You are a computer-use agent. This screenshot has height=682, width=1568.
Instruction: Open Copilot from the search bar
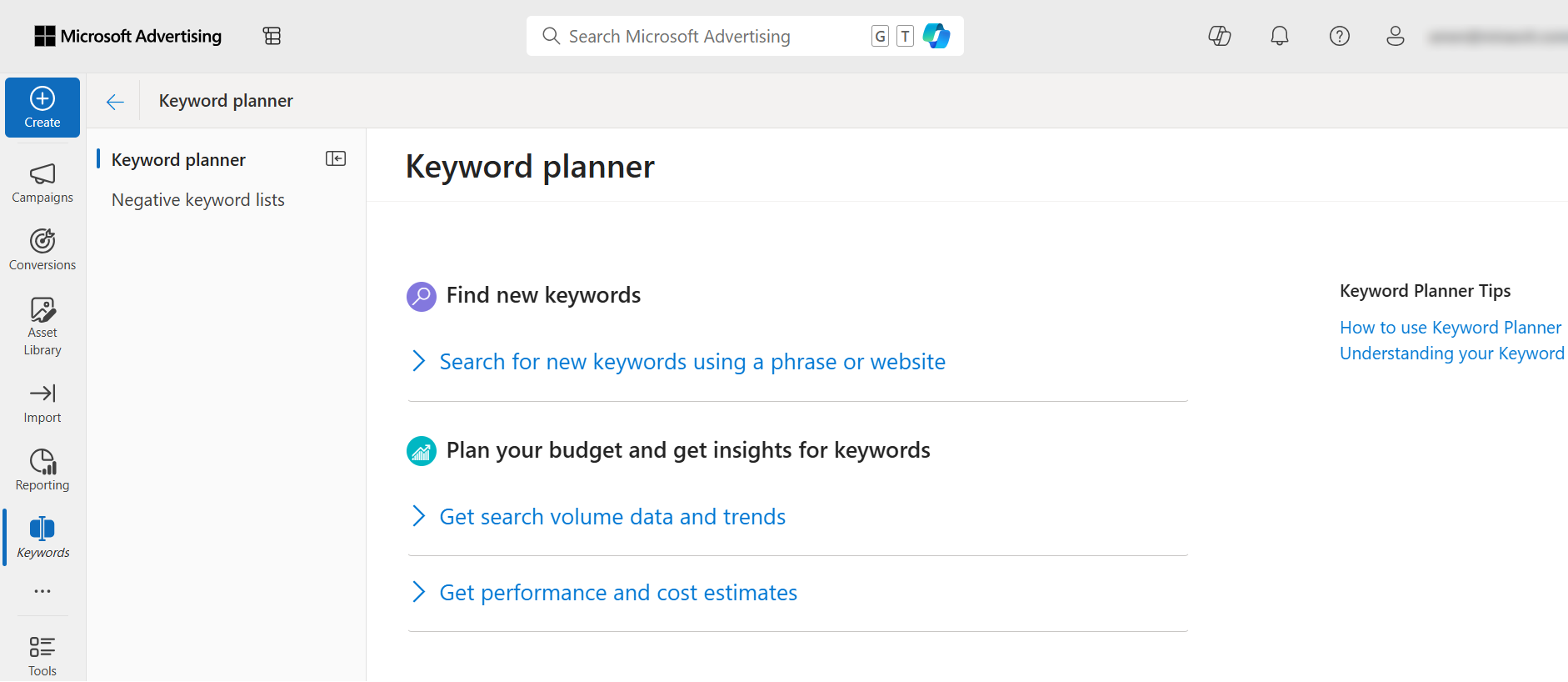click(936, 36)
